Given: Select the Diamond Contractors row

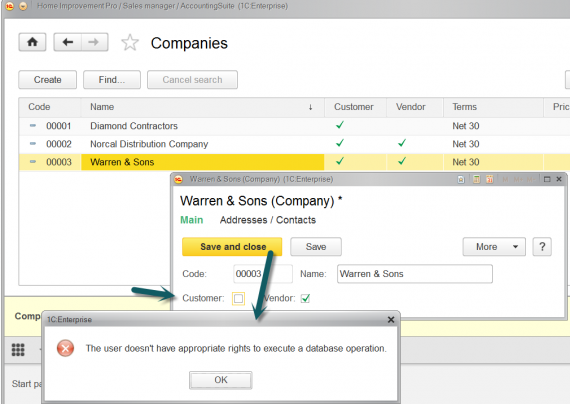Looking at the screenshot, I should (294, 126).
